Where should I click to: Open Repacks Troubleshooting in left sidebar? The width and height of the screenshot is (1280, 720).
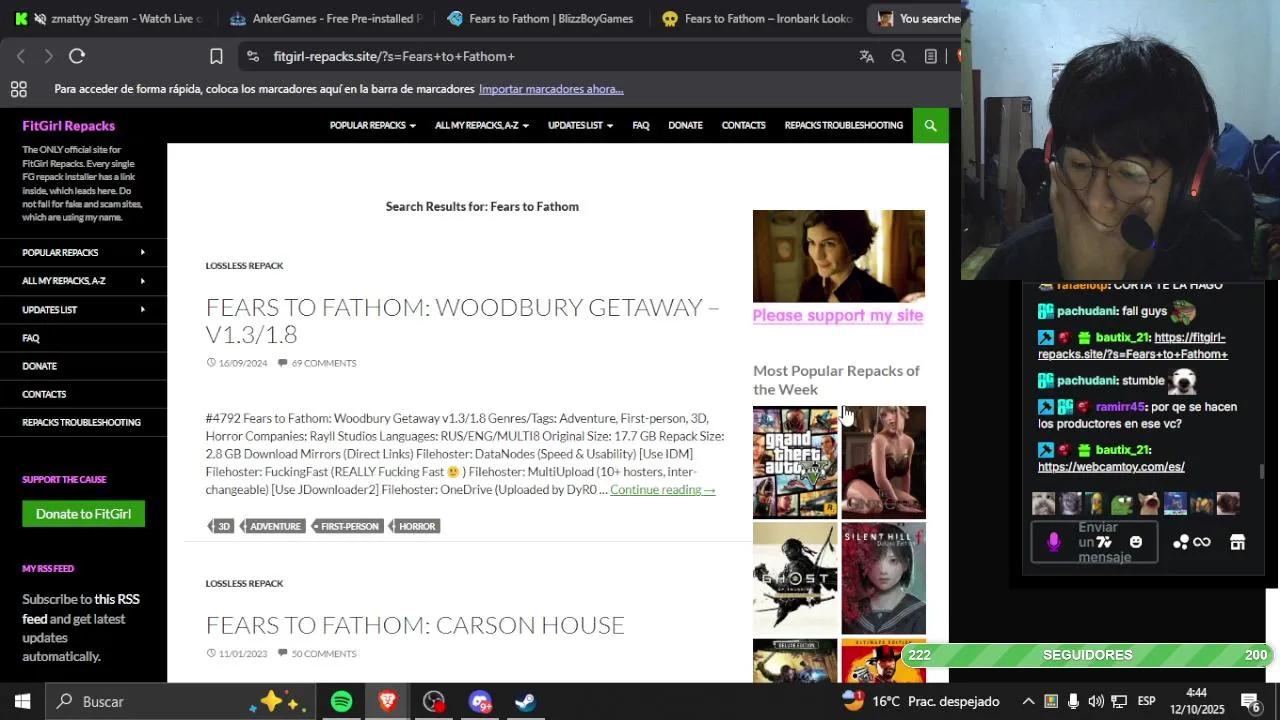coord(81,422)
